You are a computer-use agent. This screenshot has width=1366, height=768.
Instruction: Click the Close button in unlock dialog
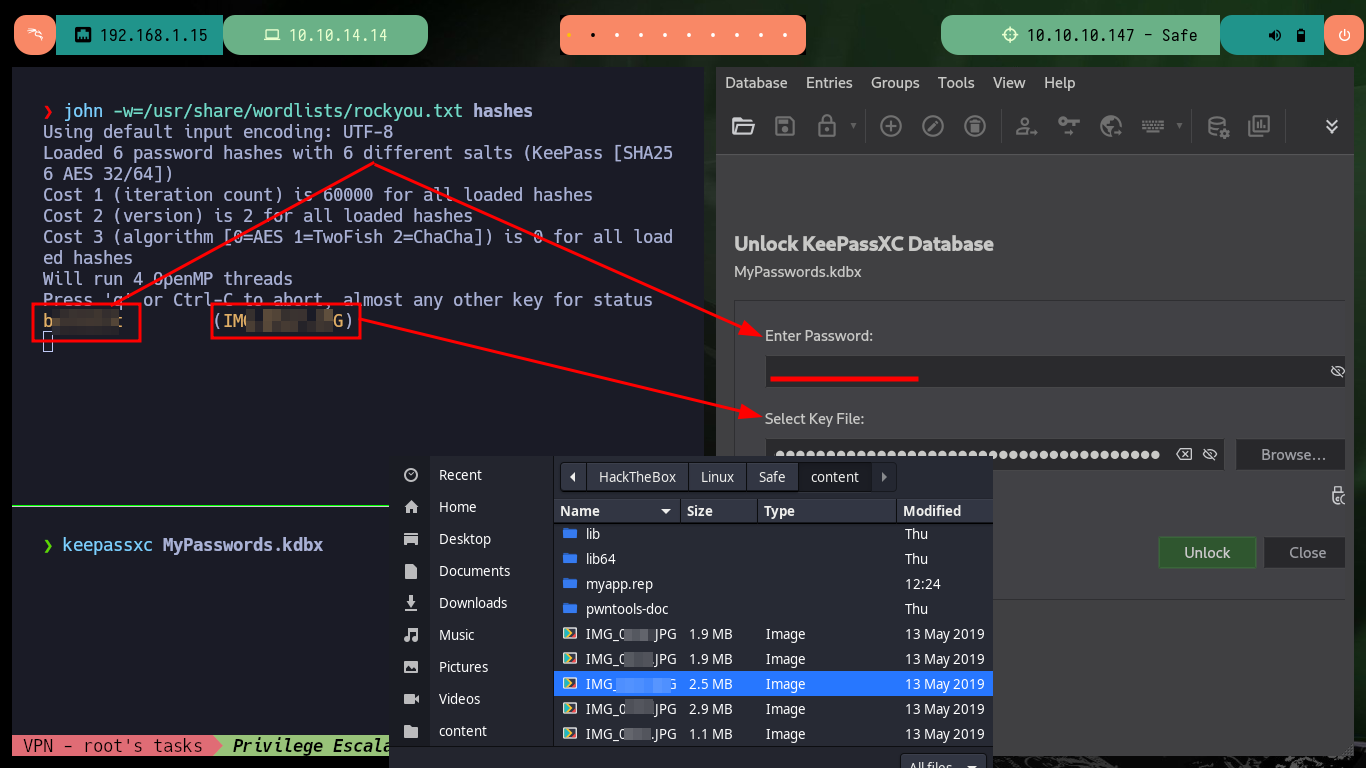click(1307, 552)
